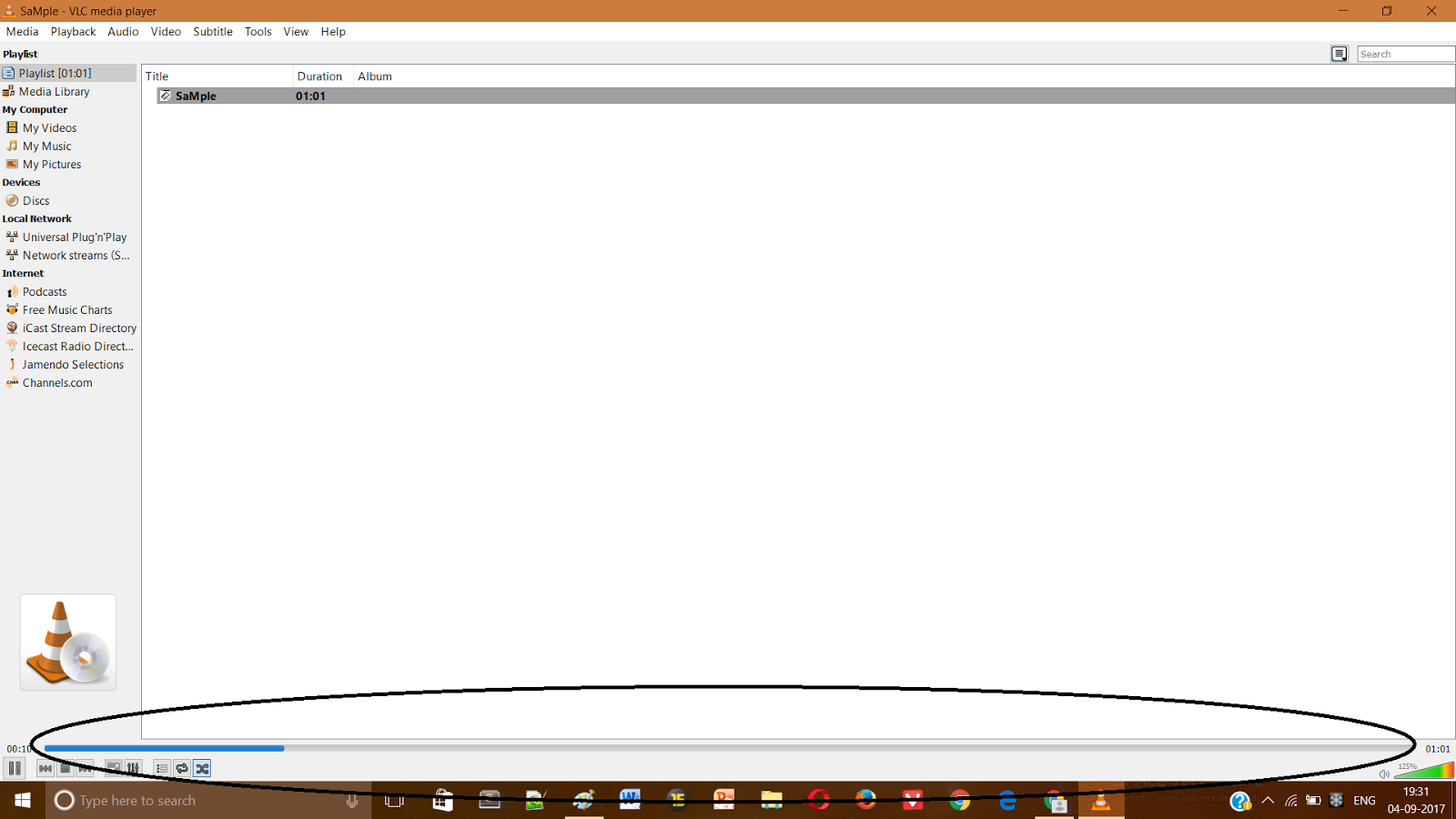Viewport: 1456px width, 819px height.
Task: Show hidden system tray icons
Action: tap(1268, 801)
